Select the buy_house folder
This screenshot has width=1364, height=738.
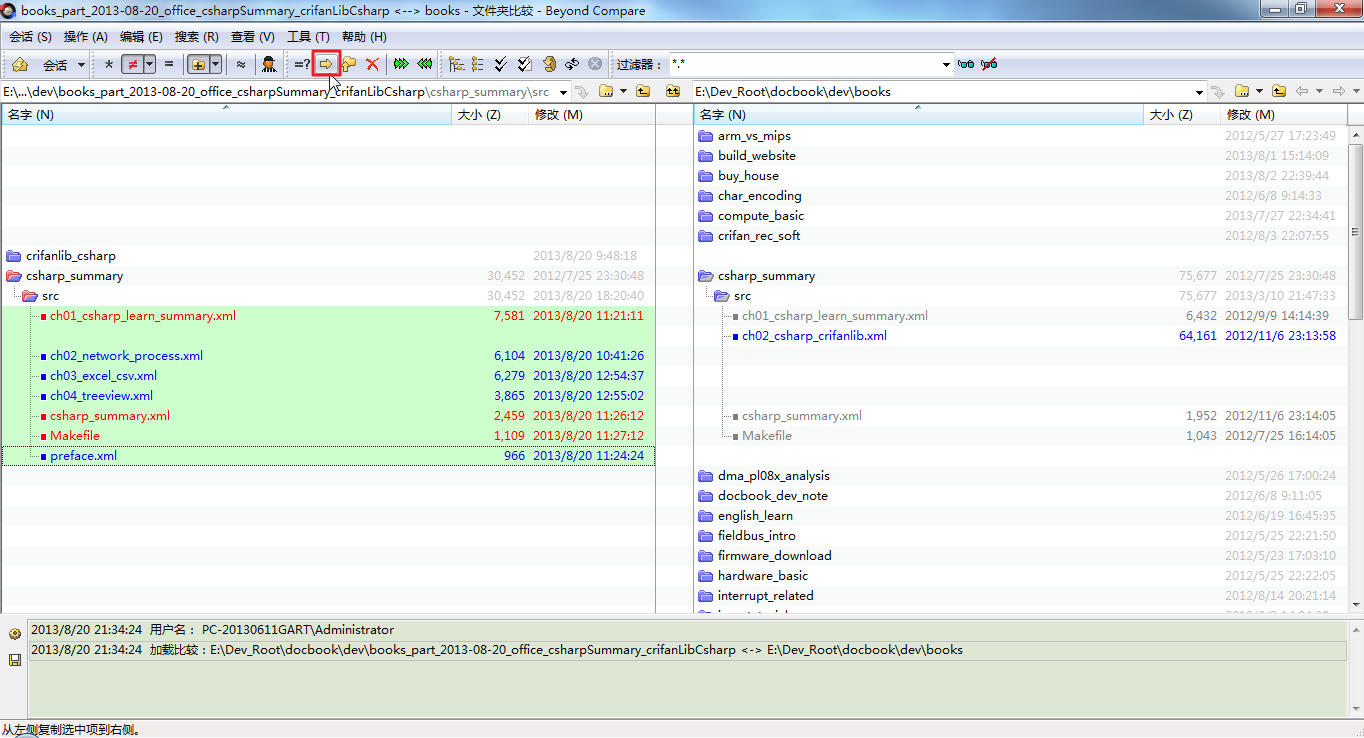748,176
